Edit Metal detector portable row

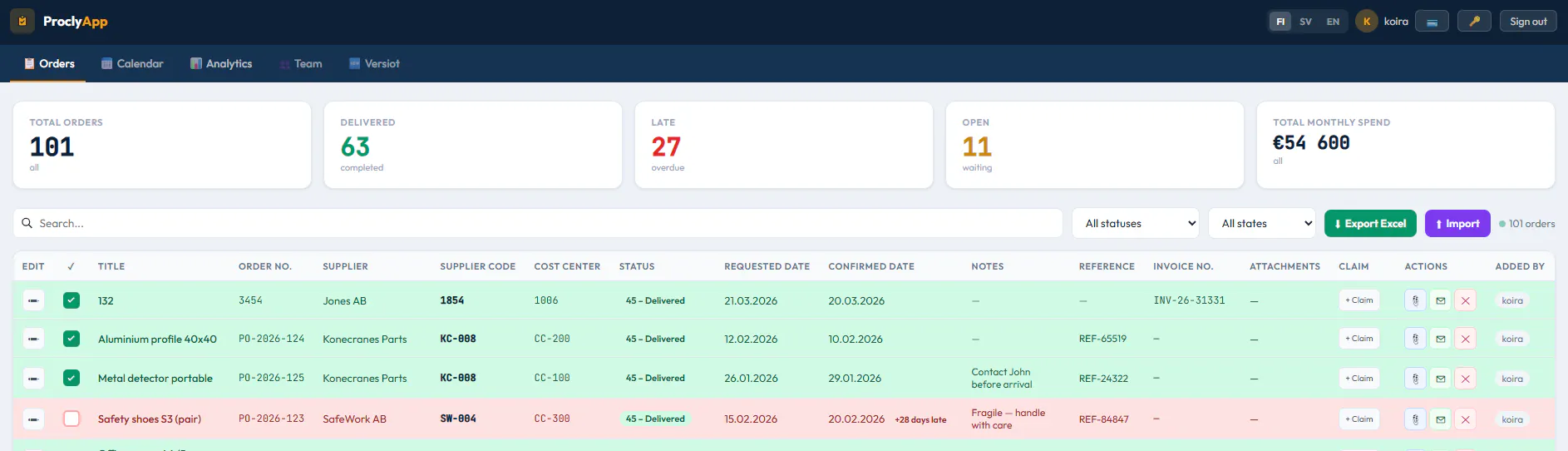(x=33, y=379)
